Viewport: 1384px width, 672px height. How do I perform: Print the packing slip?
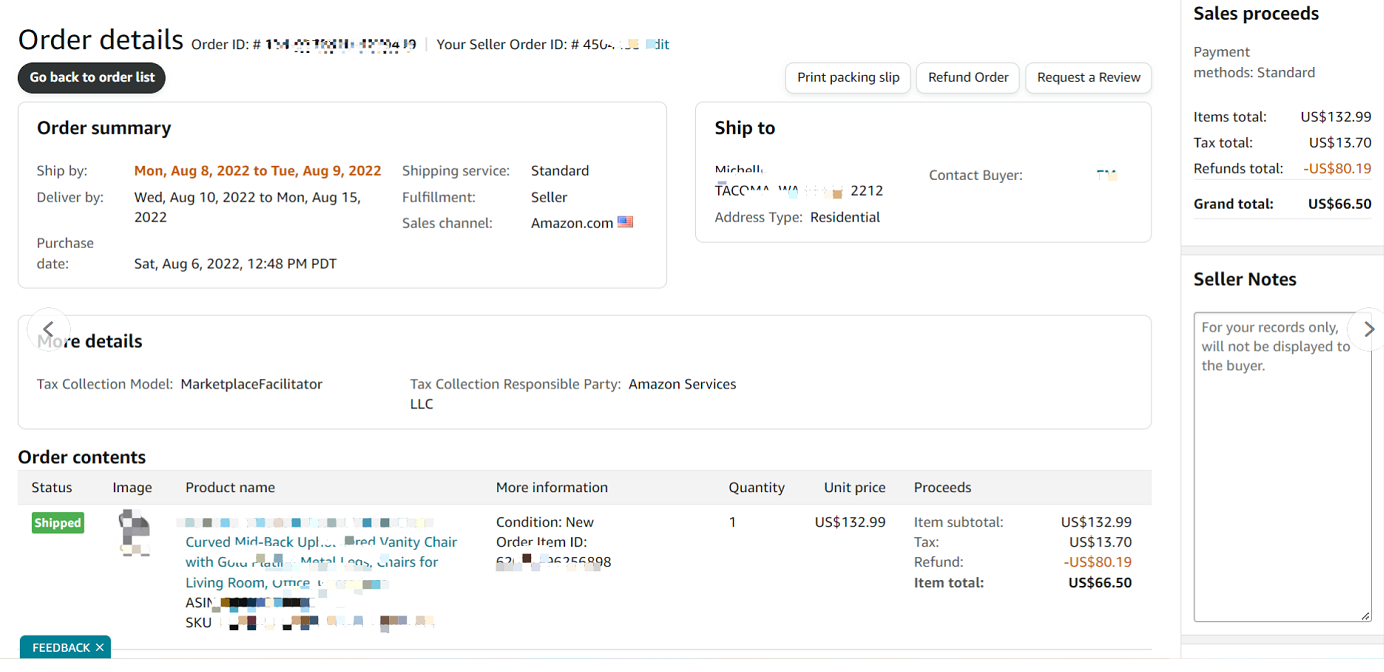coord(848,78)
